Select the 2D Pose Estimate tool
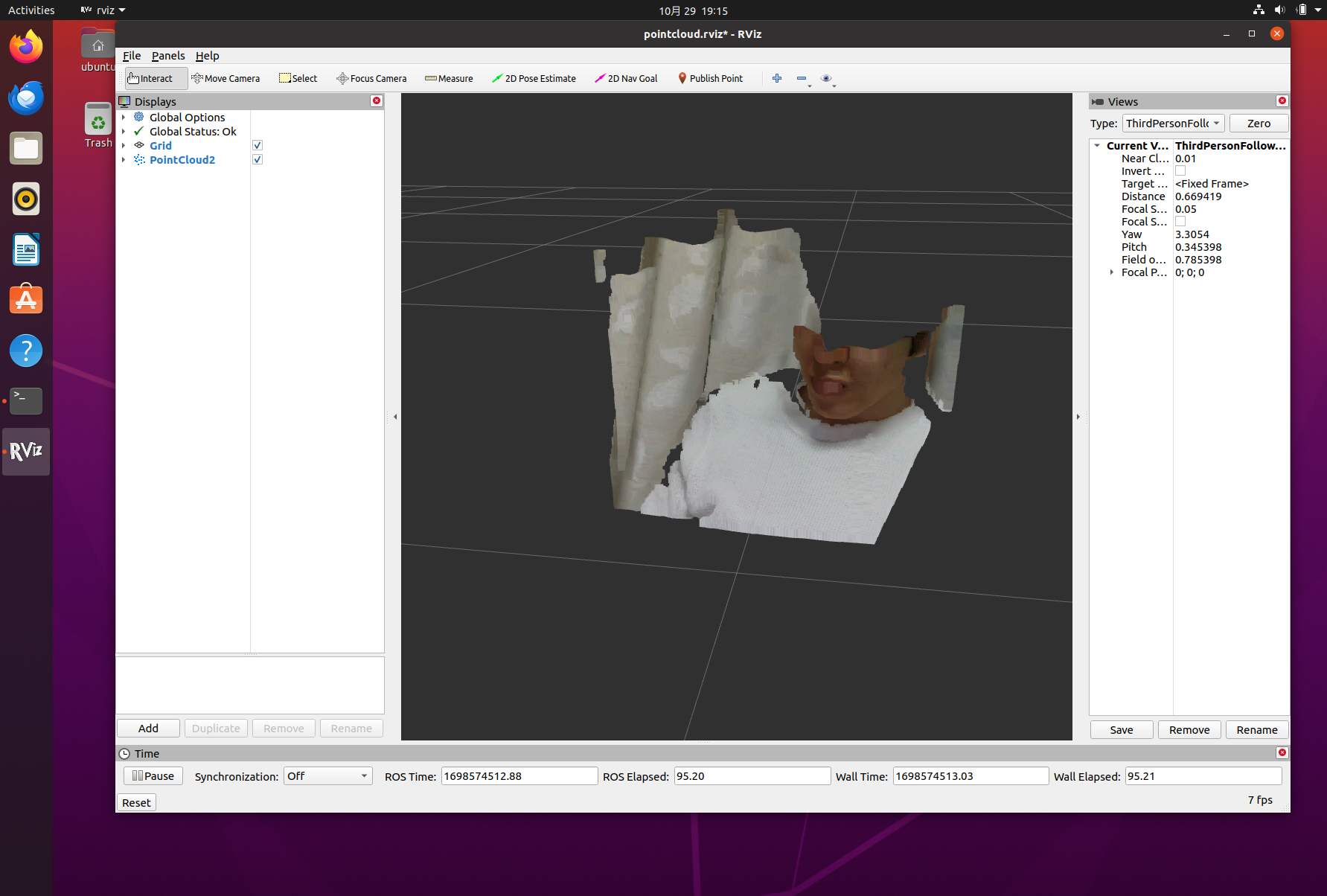 tap(534, 78)
